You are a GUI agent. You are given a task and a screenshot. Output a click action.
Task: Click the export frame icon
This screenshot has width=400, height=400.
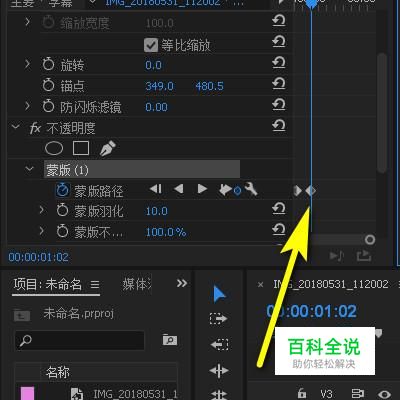coord(364,256)
